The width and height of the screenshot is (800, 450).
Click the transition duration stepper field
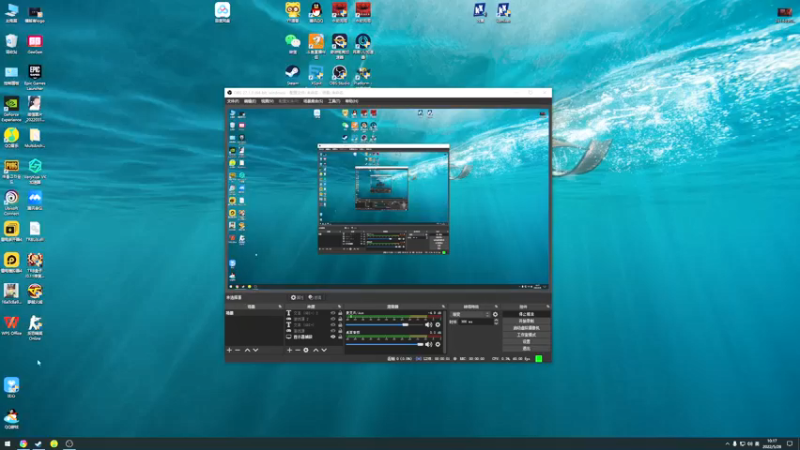click(476, 322)
